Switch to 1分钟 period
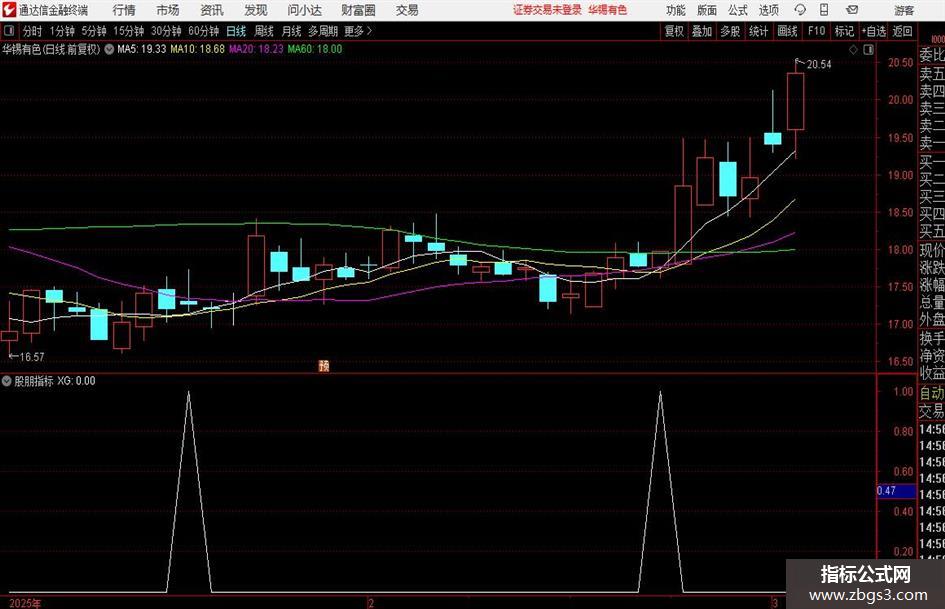The width and height of the screenshot is (945, 609). click(x=62, y=31)
